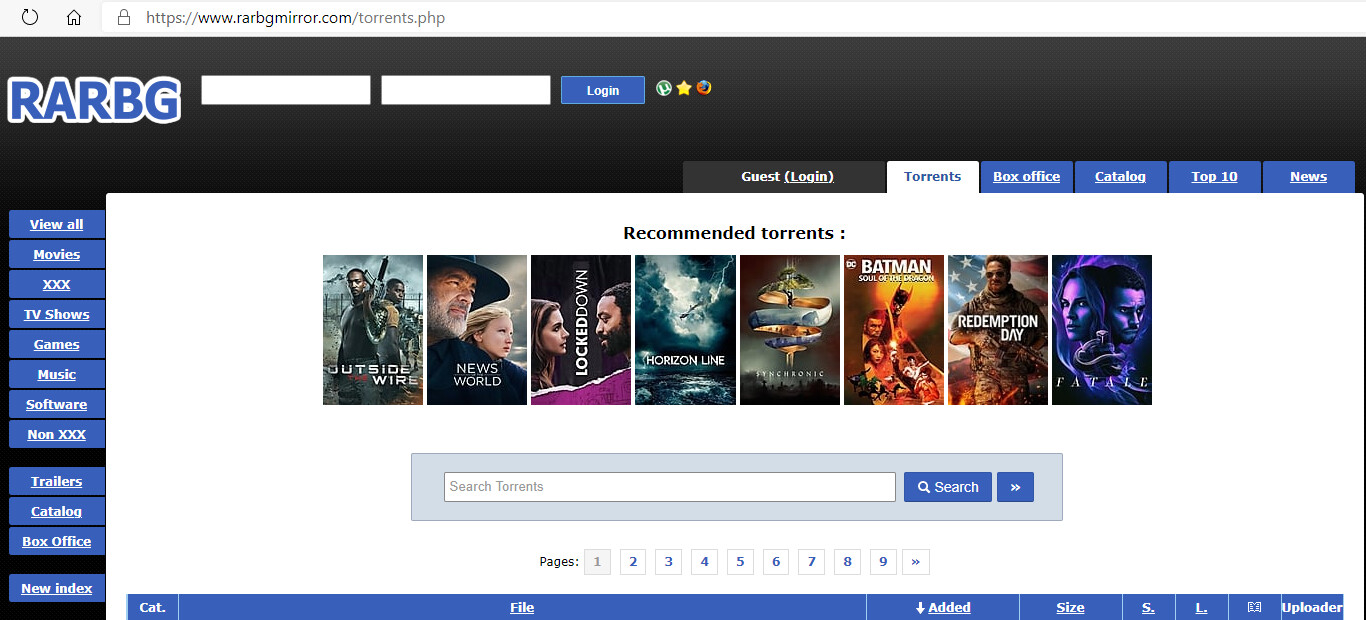Click the browser address bar URL
1366x620 pixels.
point(296,17)
